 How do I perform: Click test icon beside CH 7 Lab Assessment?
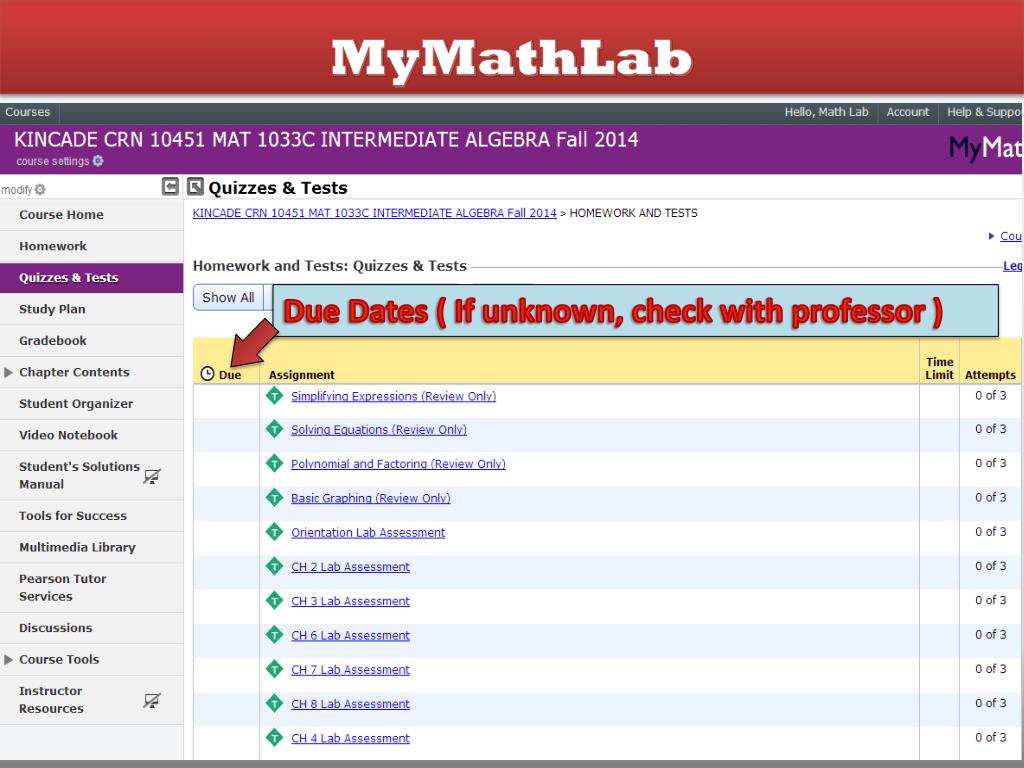(274, 669)
